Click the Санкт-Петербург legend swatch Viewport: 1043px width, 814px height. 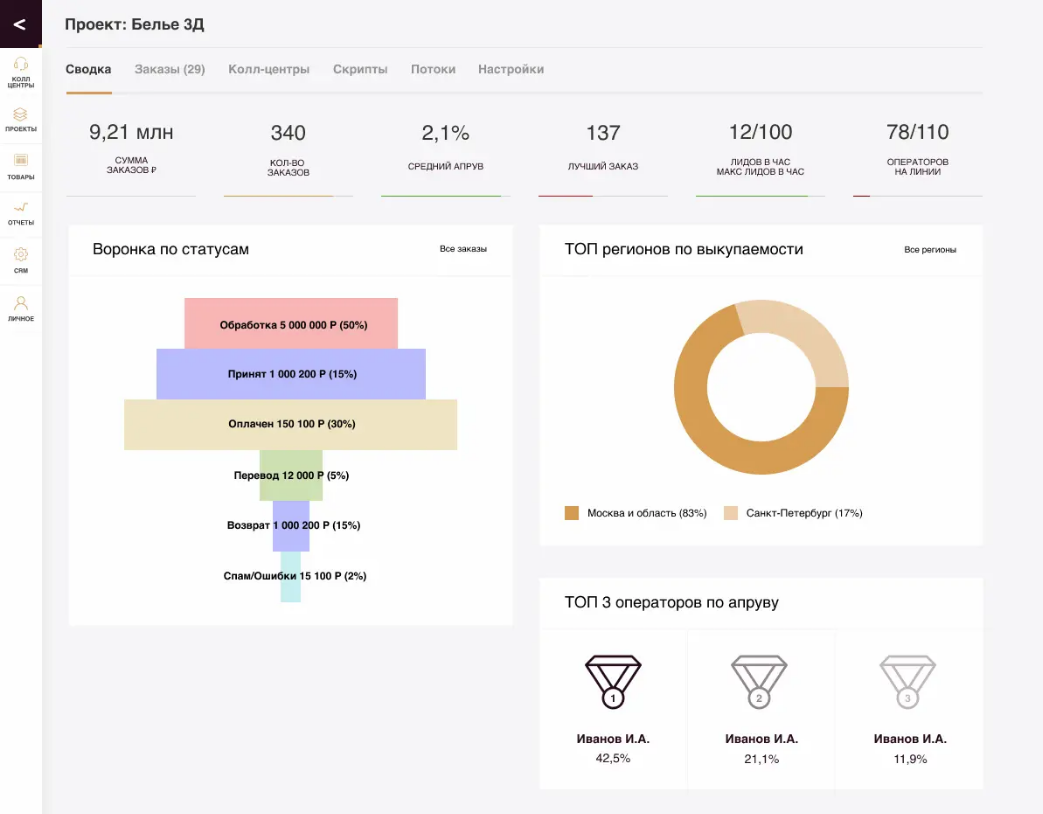730,513
